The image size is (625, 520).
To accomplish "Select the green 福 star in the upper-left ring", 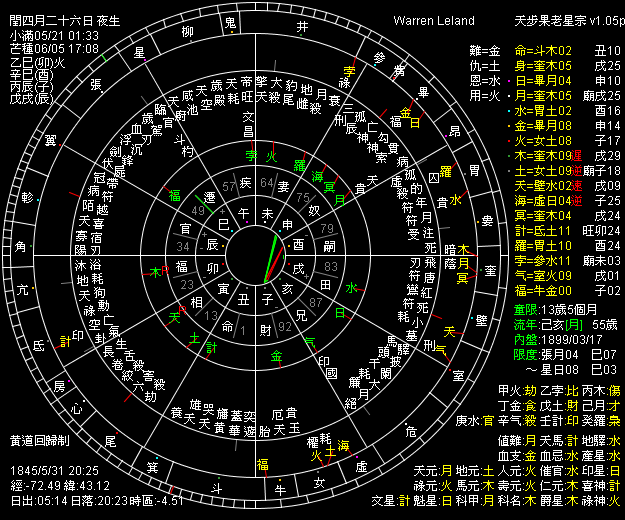I will (174, 194).
